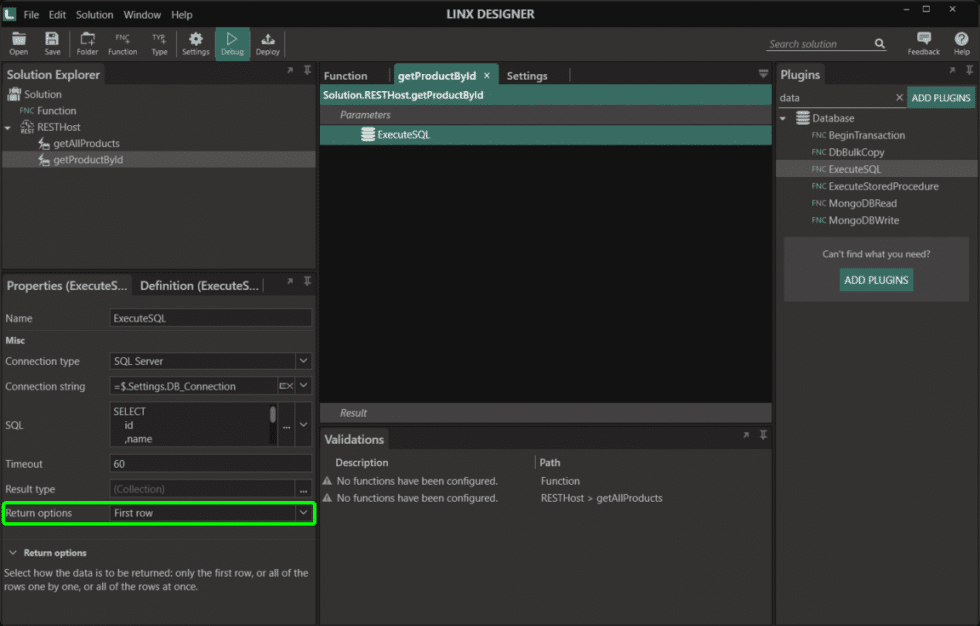Click the ADD PLUGINS button
The image size is (980, 626).
click(x=940, y=97)
